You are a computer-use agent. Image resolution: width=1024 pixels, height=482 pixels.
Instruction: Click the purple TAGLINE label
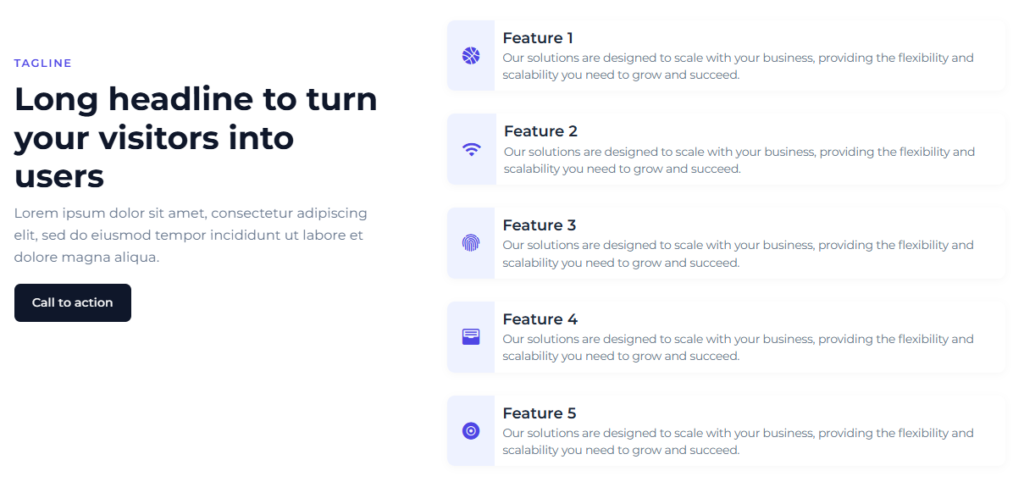click(x=42, y=63)
